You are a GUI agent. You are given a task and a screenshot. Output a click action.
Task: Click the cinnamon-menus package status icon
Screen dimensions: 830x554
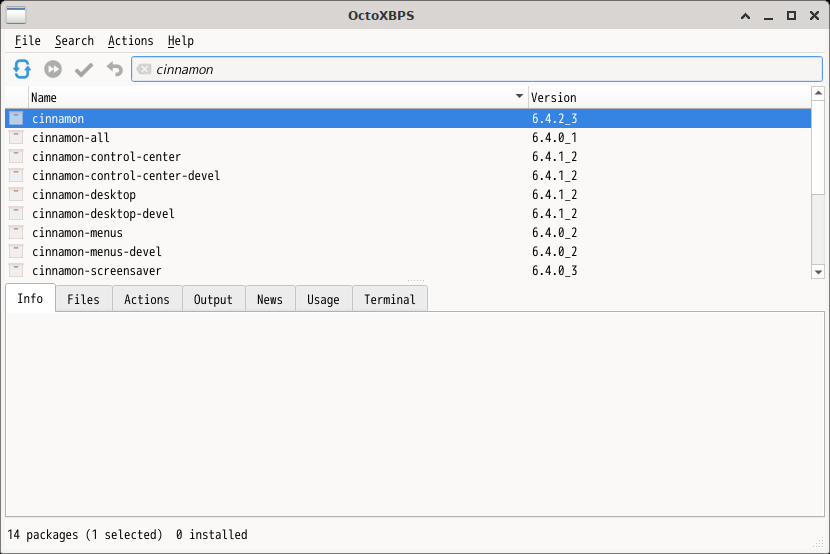point(16,233)
